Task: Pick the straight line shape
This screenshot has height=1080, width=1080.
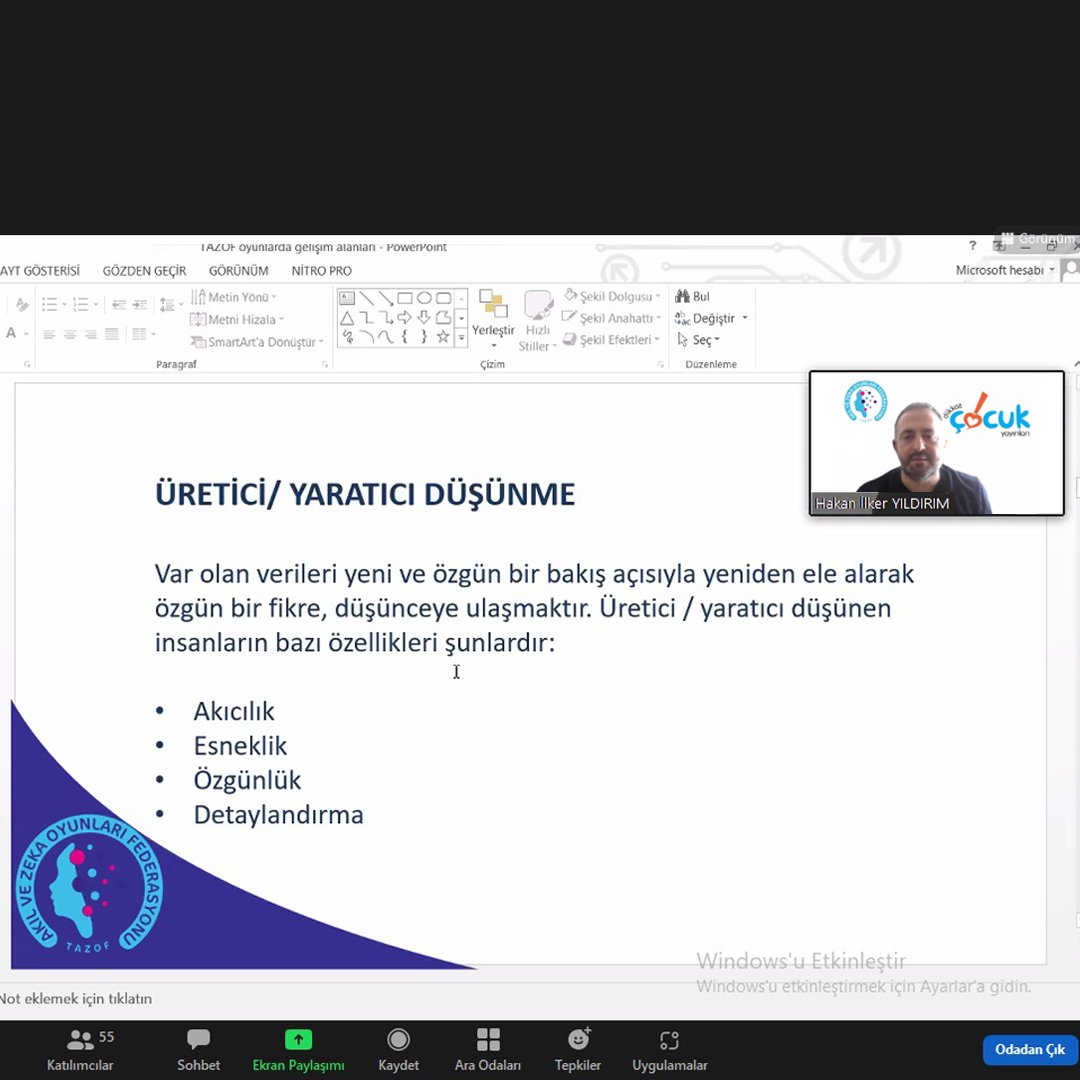Action: pyautogui.click(x=366, y=298)
